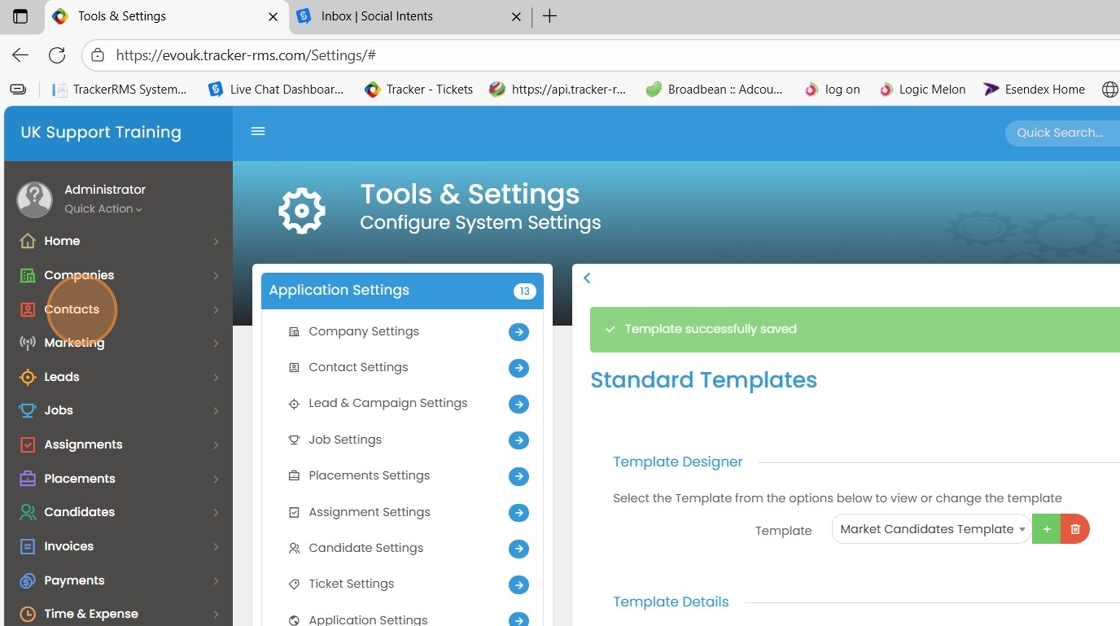Open Lead & Campaign Settings arrow button
The image size is (1120, 626).
(519, 404)
